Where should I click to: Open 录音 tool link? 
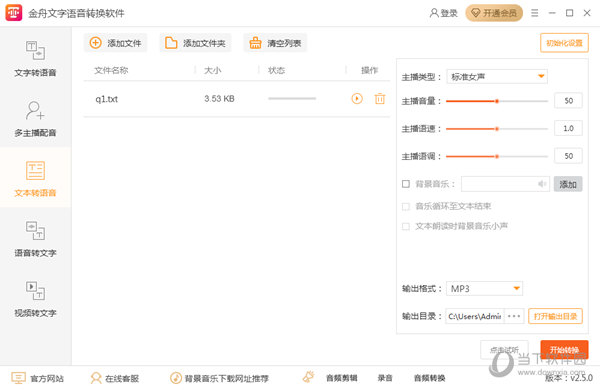(385, 378)
